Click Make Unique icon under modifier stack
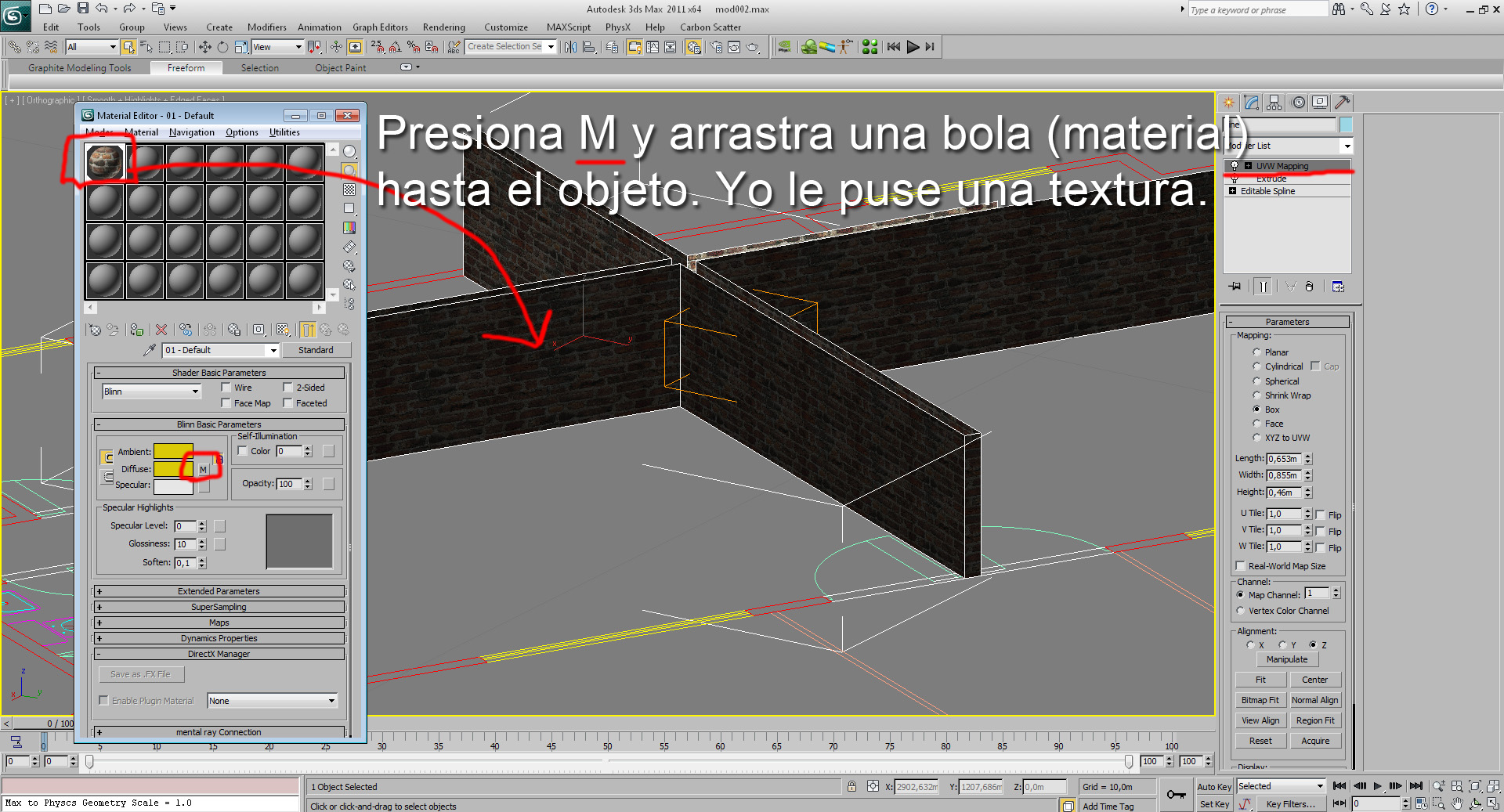This screenshot has height=812, width=1504. 1290,287
